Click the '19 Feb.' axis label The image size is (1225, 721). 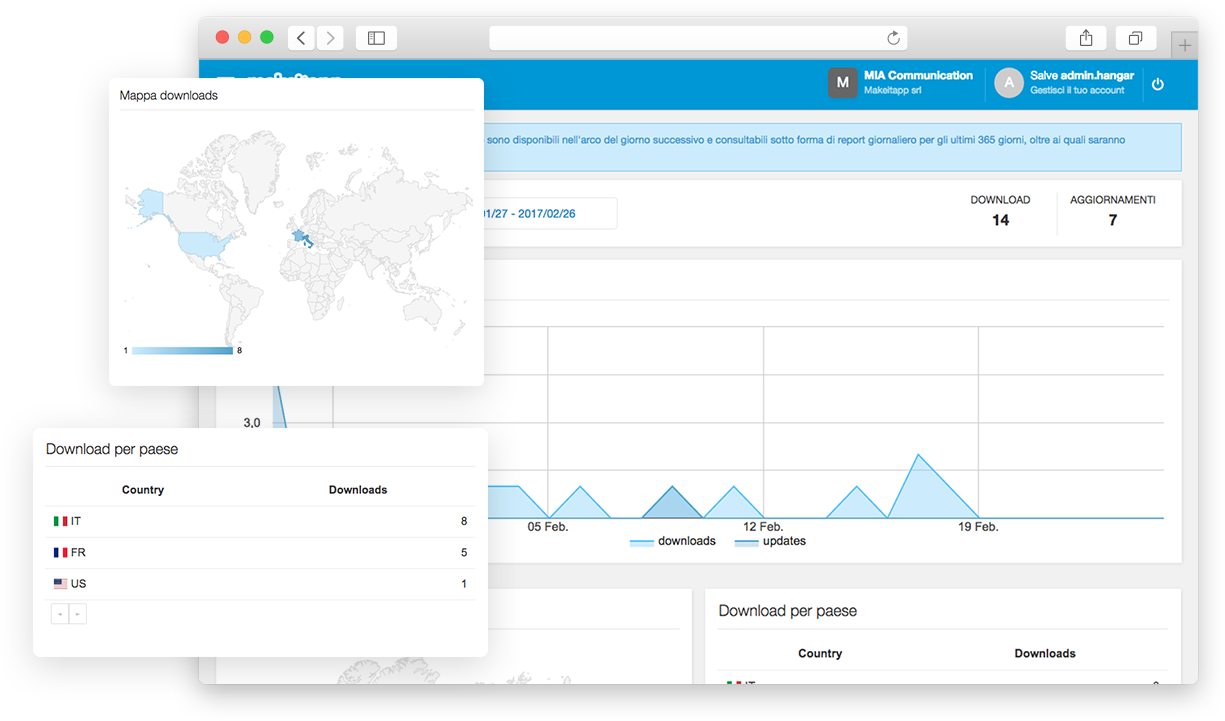(978, 526)
